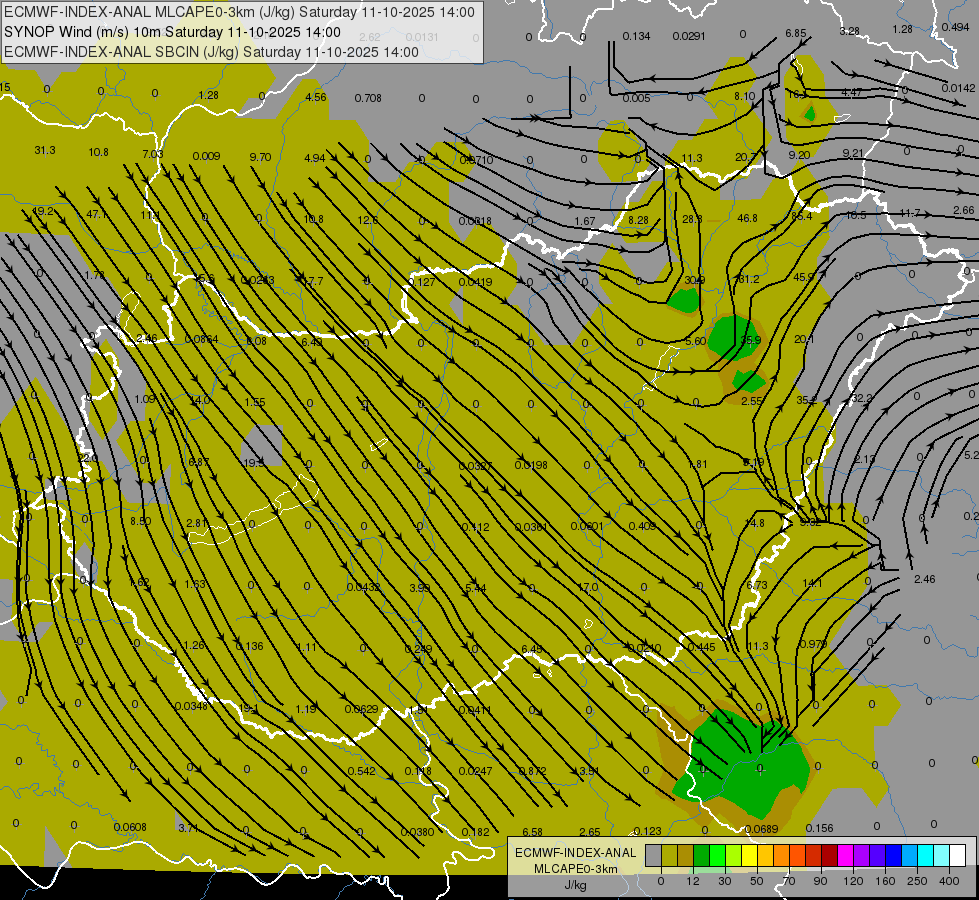979x900 pixels.
Task: Click the map value 14.8
Action: (755, 523)
